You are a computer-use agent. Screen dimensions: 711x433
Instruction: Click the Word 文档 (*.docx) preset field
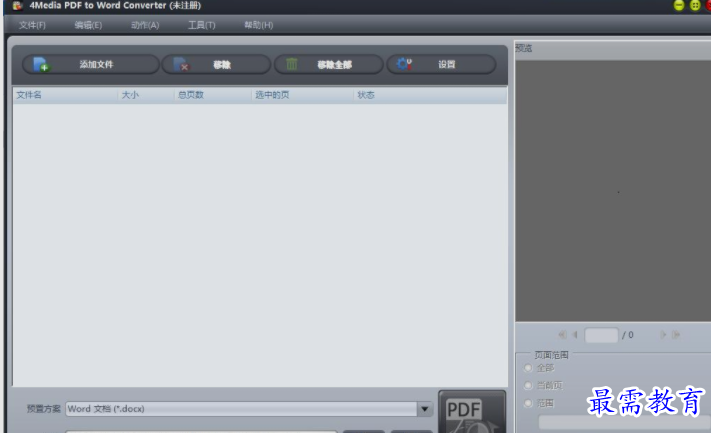(x=241, y=409)
